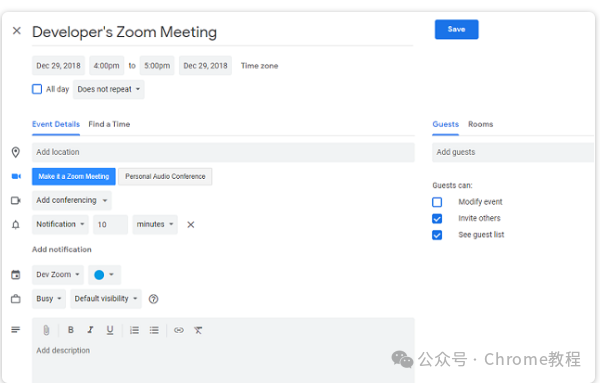This screenshot has width=600, height=383.
Task: Remove the 10 minutes notification
Action: click(x=191, y=225)
